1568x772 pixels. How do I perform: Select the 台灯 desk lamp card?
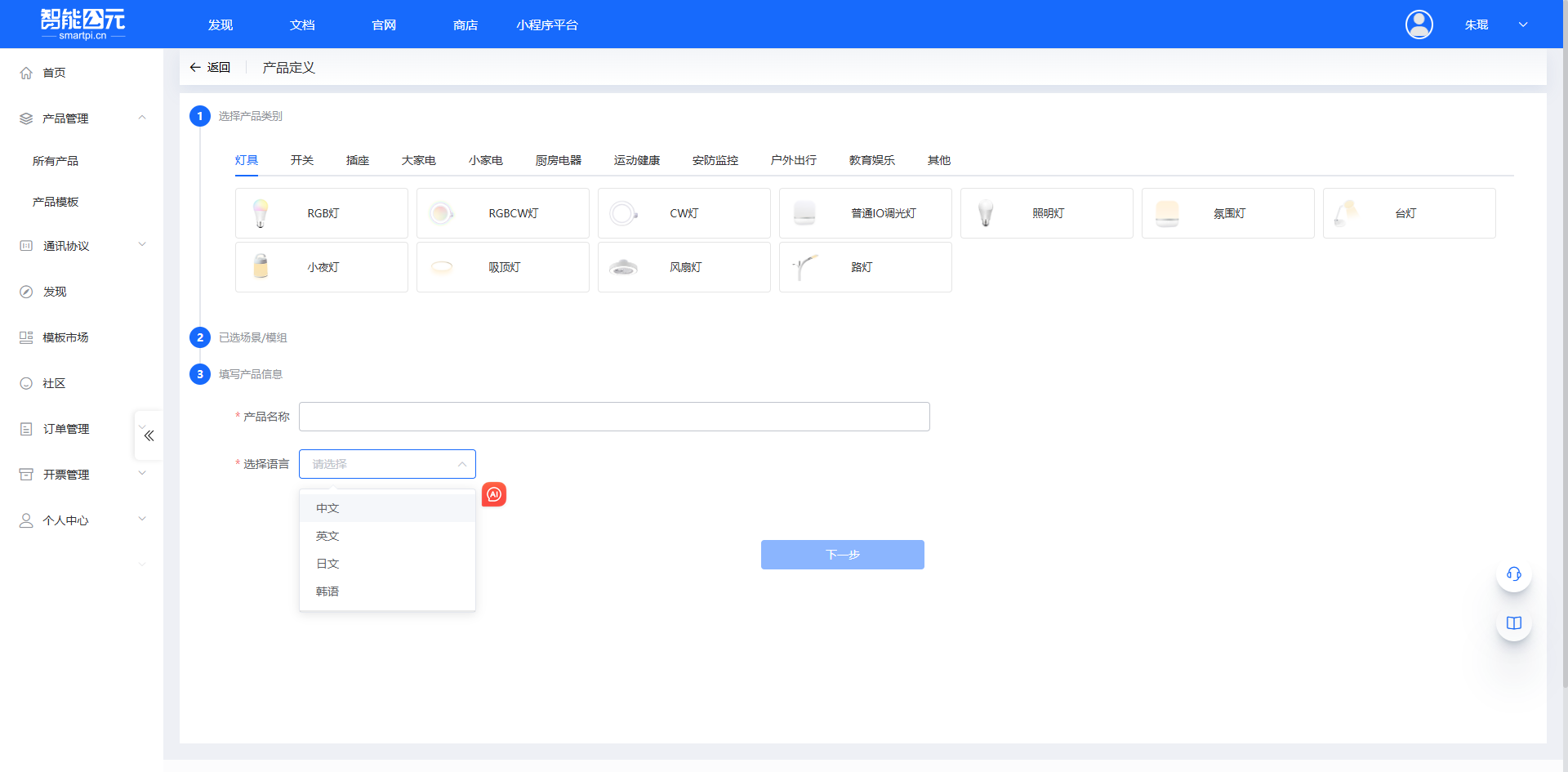click(x=1409, y=213)
